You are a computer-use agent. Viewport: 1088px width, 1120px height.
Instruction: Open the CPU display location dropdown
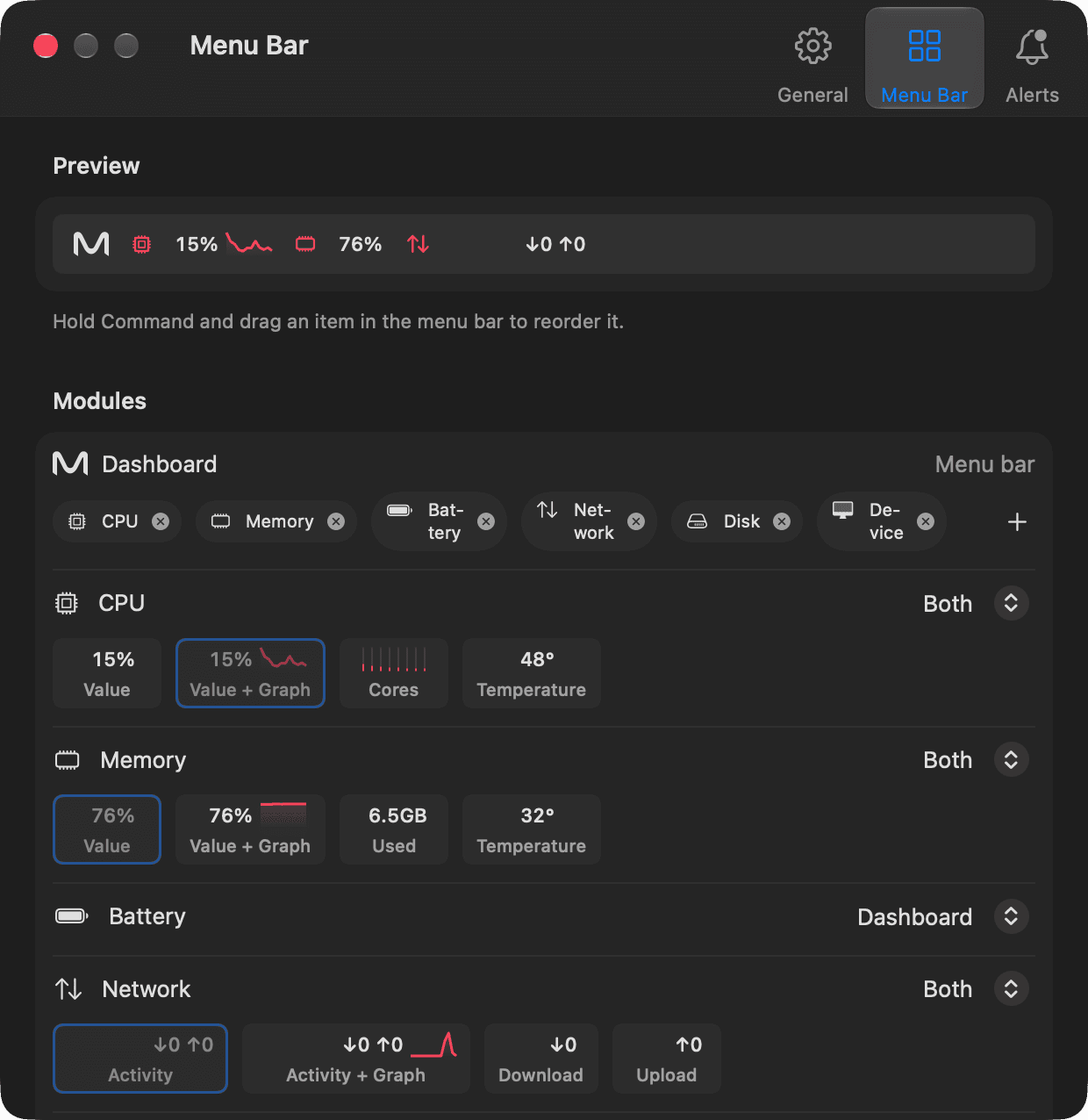(x=1011, y=603)
